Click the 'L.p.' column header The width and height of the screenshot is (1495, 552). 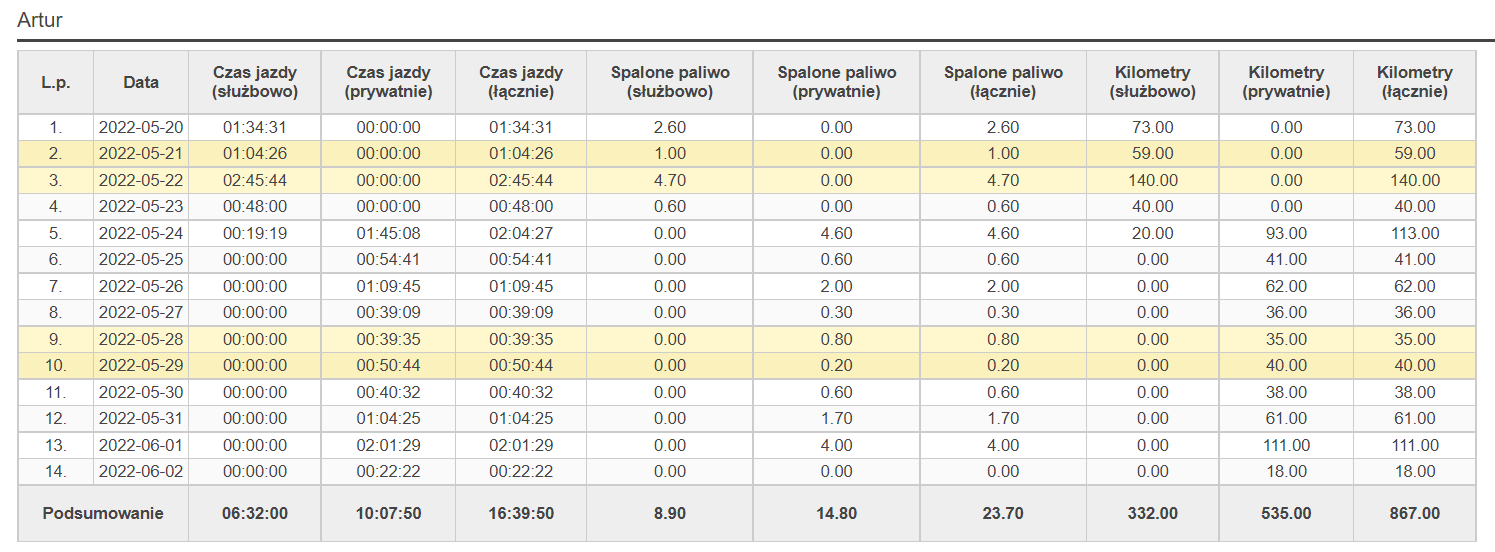pyautogui.click(x=56, y=82)
